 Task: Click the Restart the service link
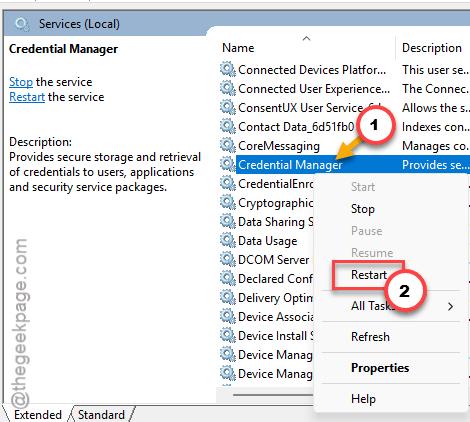point(27,97)
